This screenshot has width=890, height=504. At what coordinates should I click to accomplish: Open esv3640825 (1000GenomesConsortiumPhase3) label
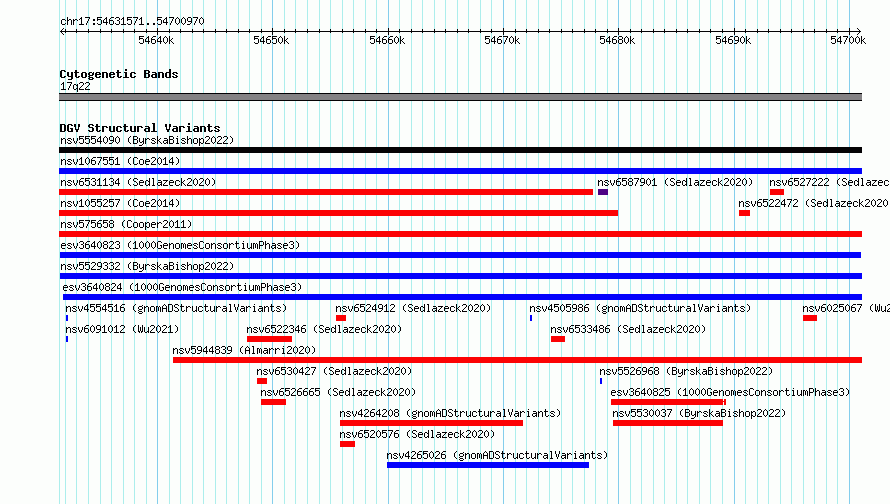click(x=730, y=392)
